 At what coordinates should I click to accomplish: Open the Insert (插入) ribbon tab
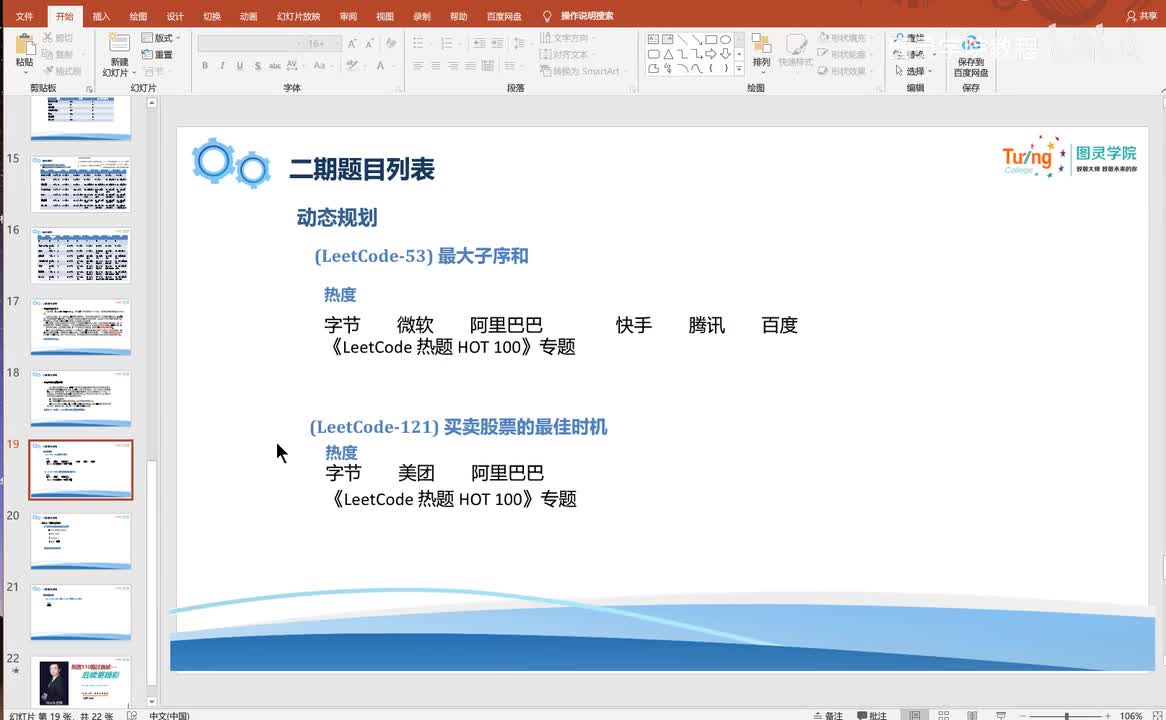(101, 16)
